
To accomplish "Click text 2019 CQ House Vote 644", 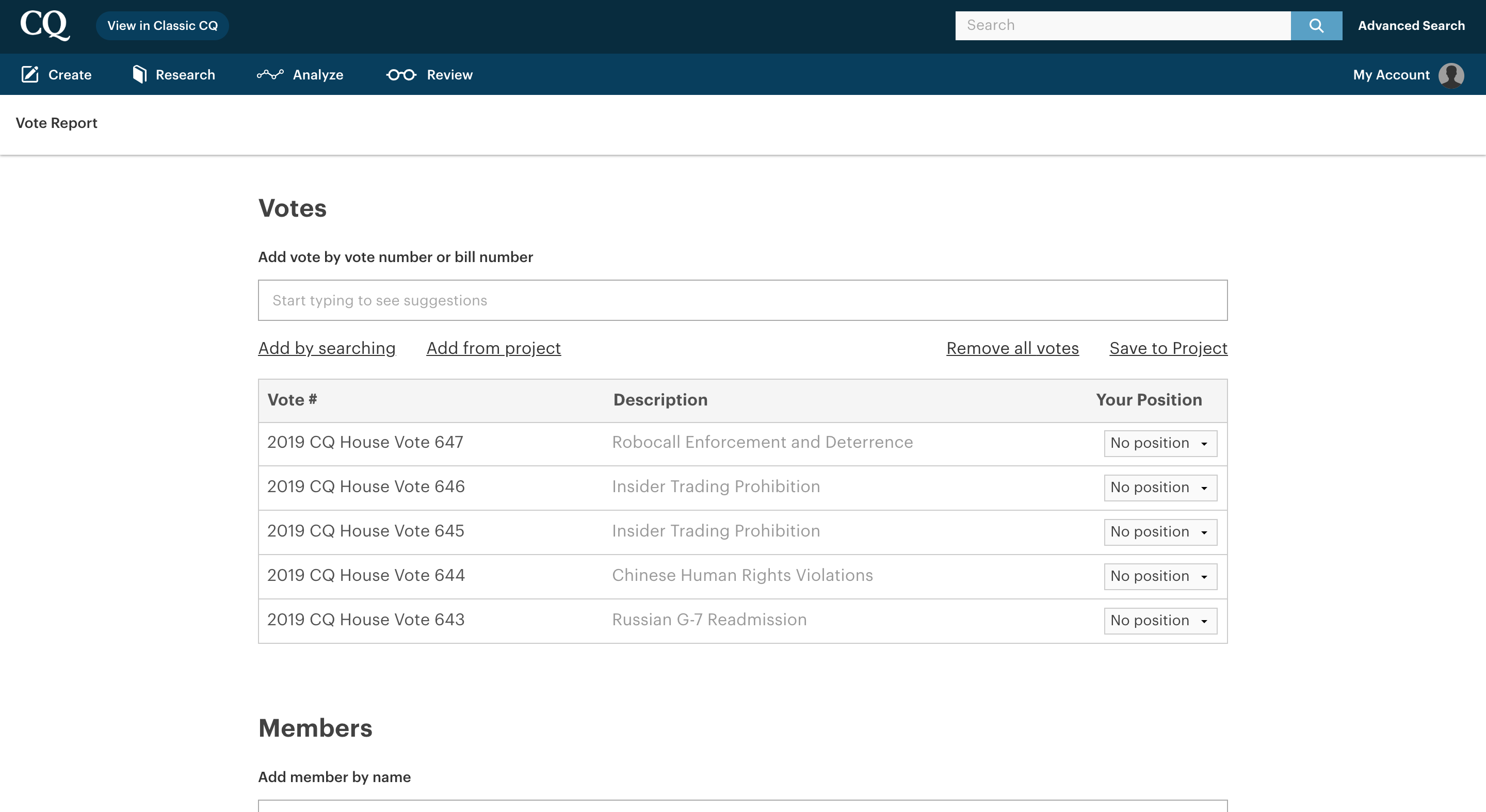I will 366,575.
